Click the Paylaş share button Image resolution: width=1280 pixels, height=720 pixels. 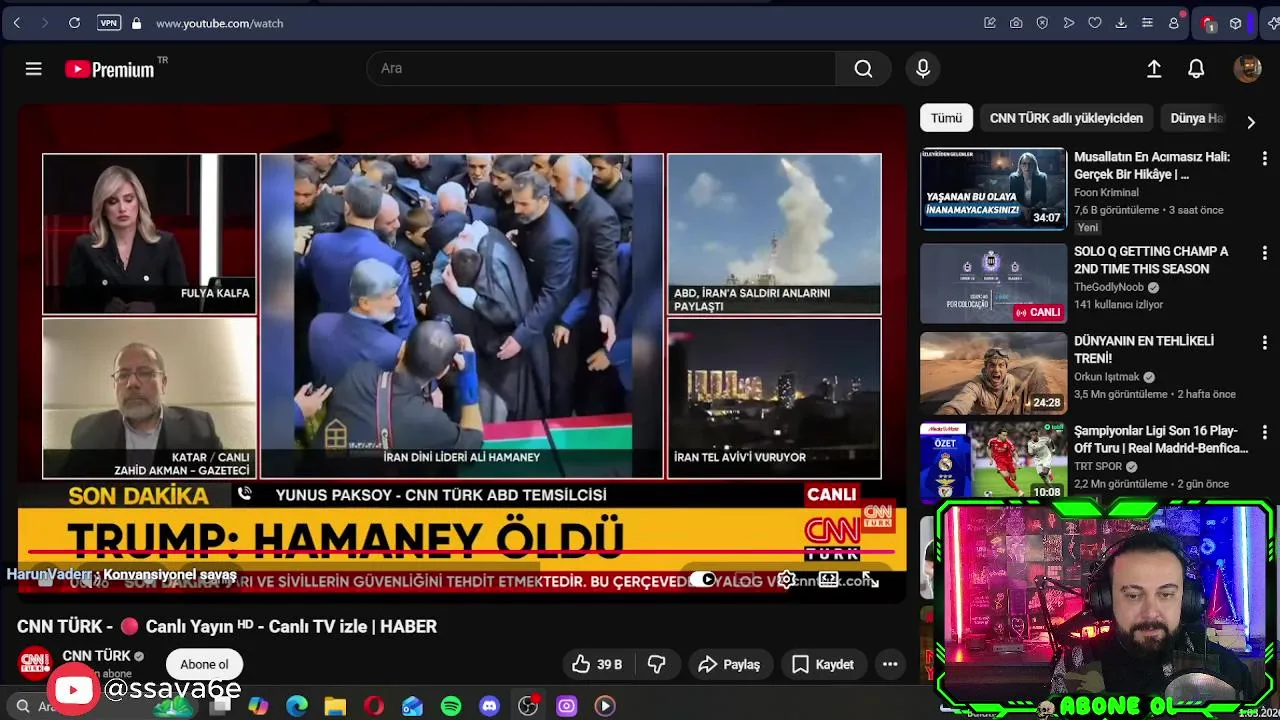(x=729, y=664)
